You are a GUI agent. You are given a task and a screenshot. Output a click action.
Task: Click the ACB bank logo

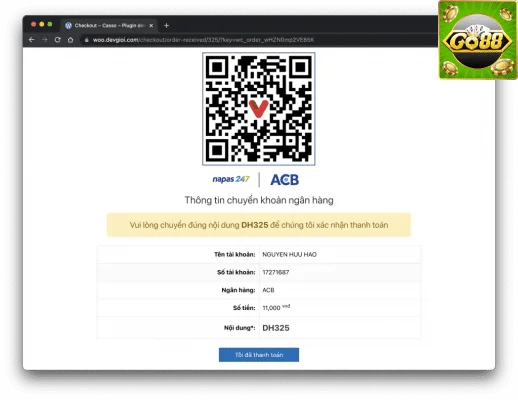click(x=285, y=180)
